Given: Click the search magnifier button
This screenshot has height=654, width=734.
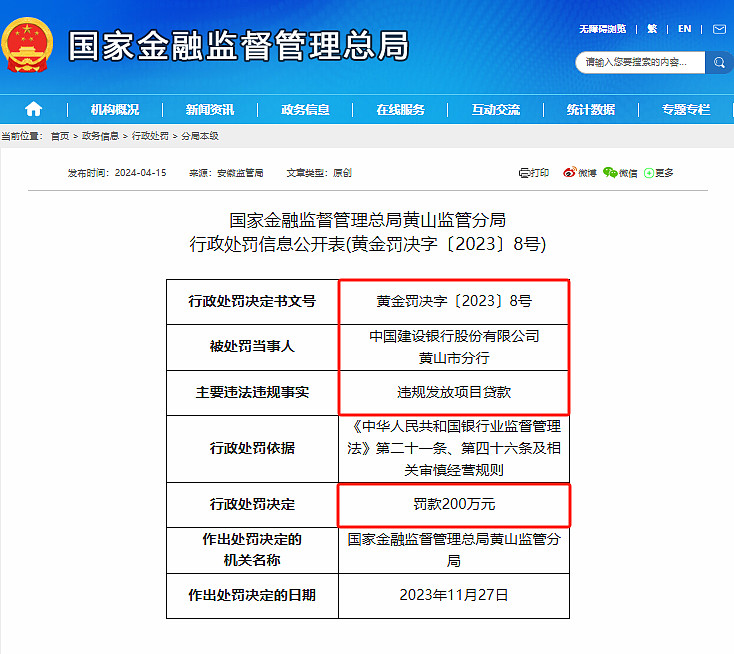Looking at the screenshot, I should (x=719, y=62).
